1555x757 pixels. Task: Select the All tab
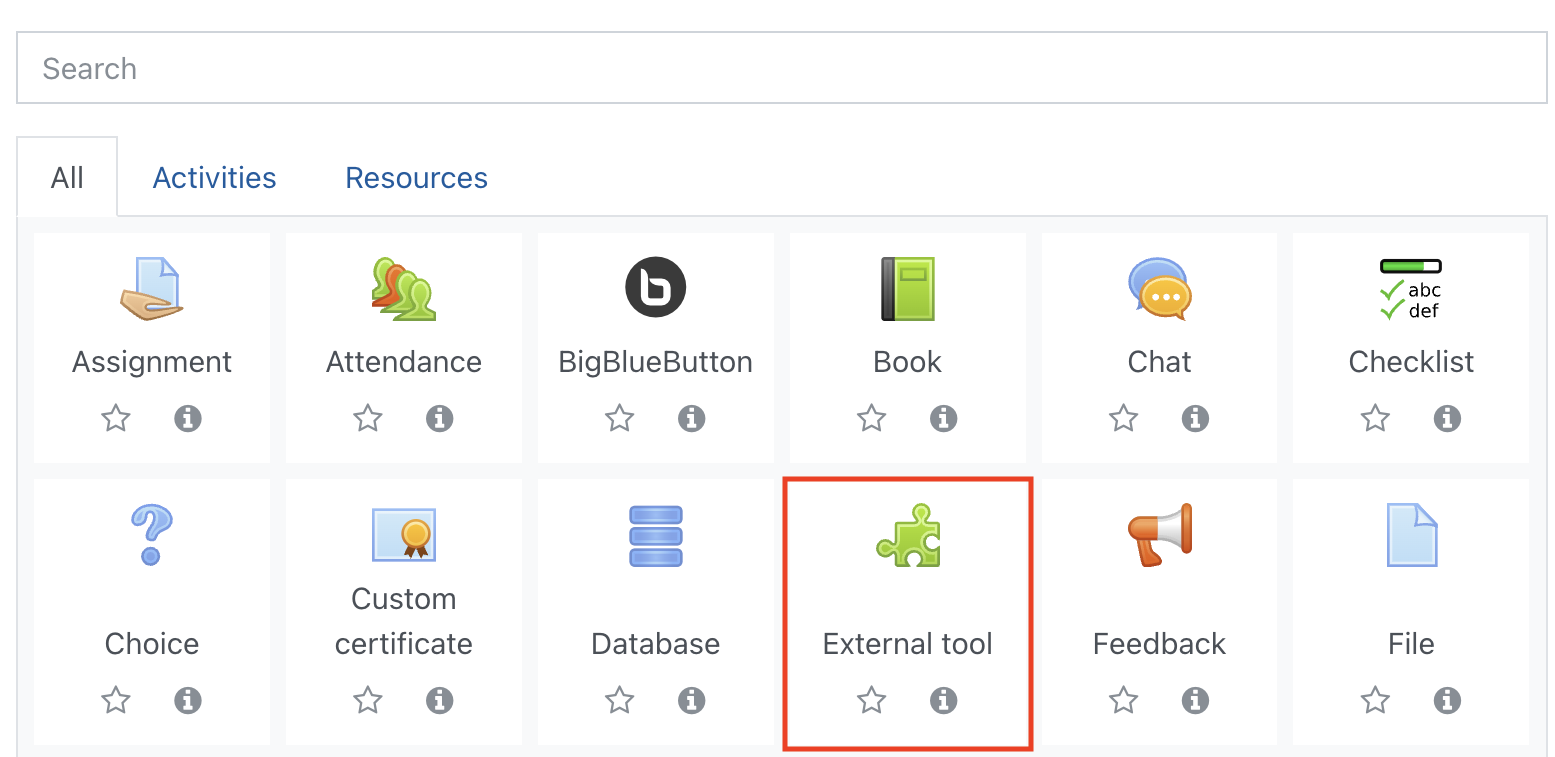67,177
